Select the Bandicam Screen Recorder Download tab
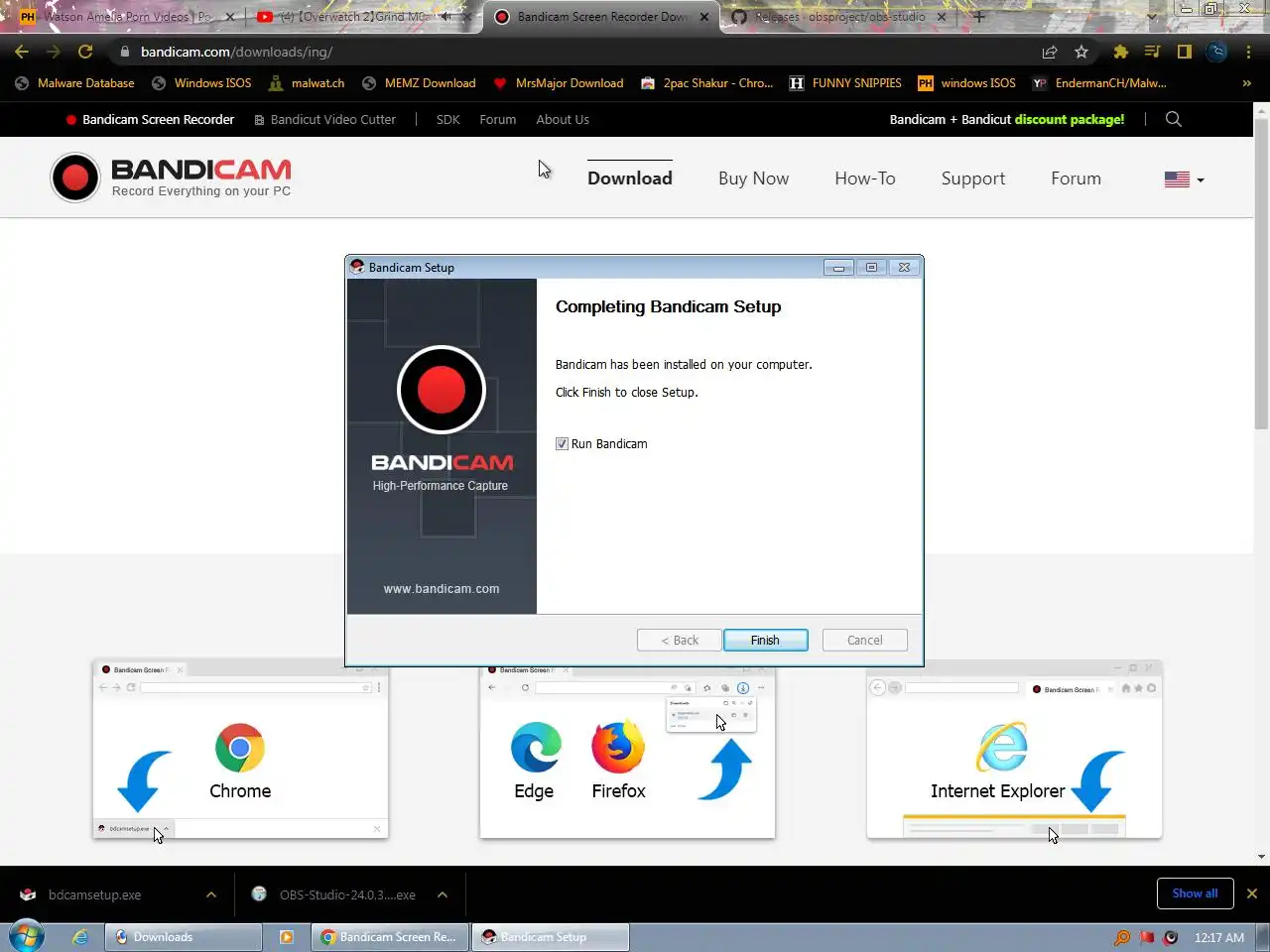The height and width of the screenshot is (952, 1270). (602, 17)
